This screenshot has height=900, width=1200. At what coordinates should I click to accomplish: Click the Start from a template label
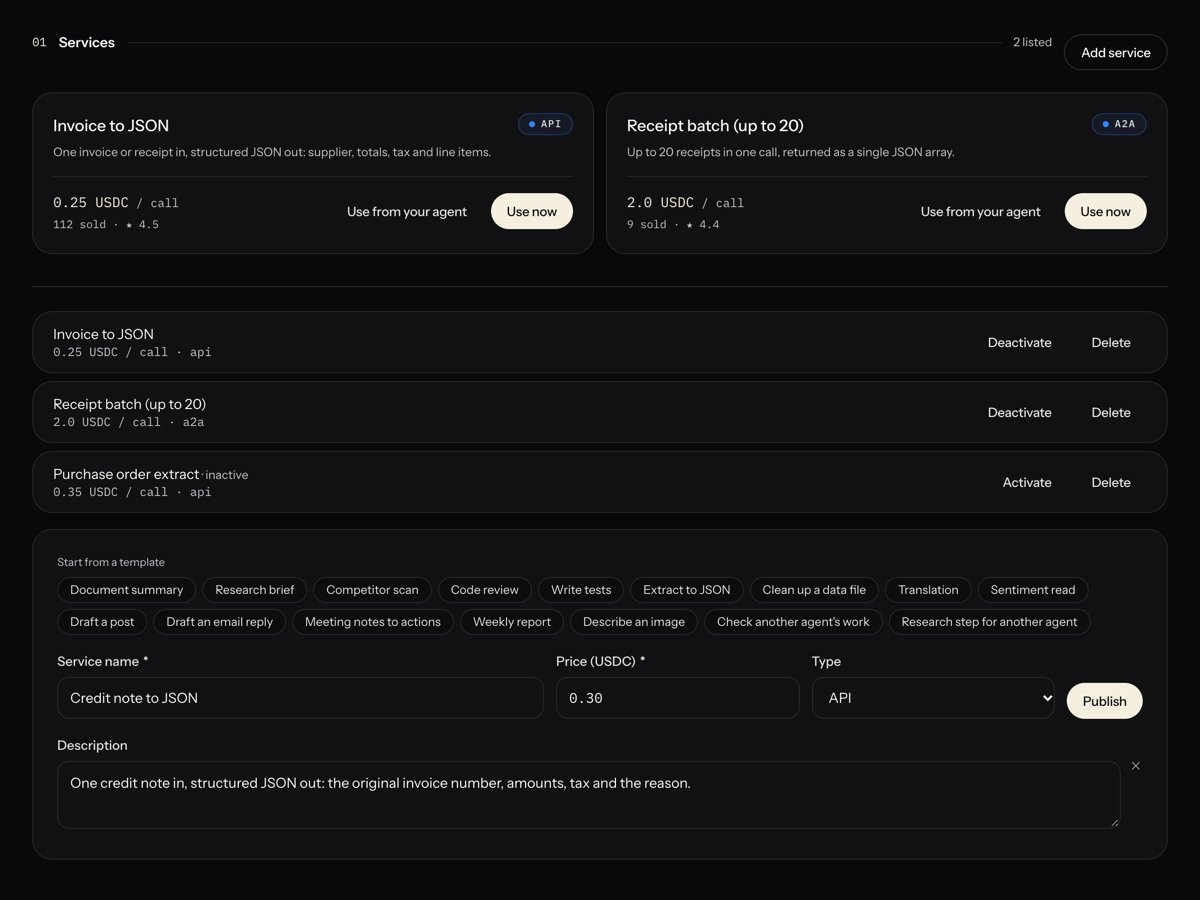click(x=111, y=562)
